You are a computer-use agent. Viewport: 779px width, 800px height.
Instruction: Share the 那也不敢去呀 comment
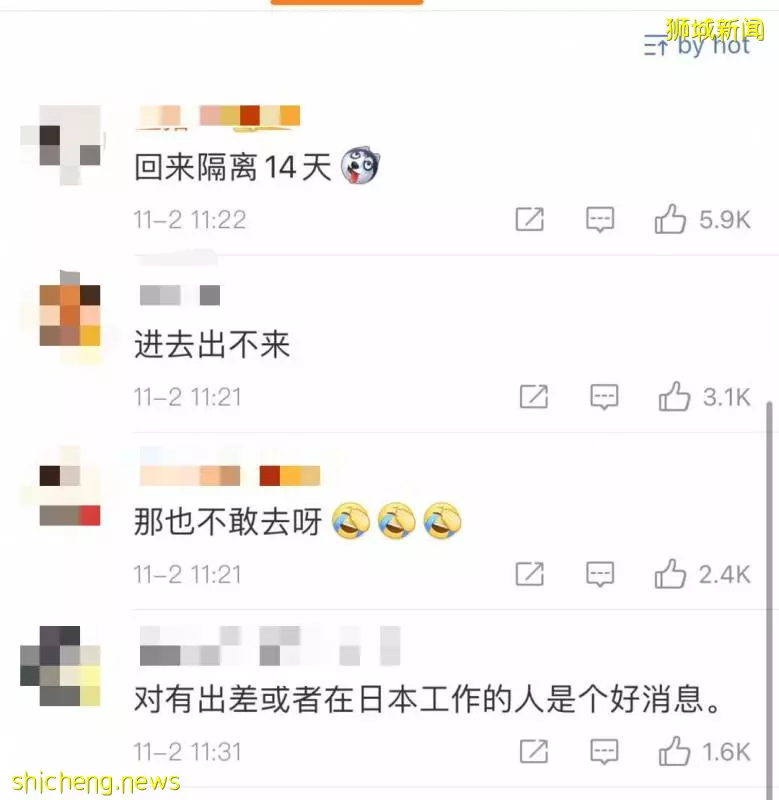(x=530, y=574)
